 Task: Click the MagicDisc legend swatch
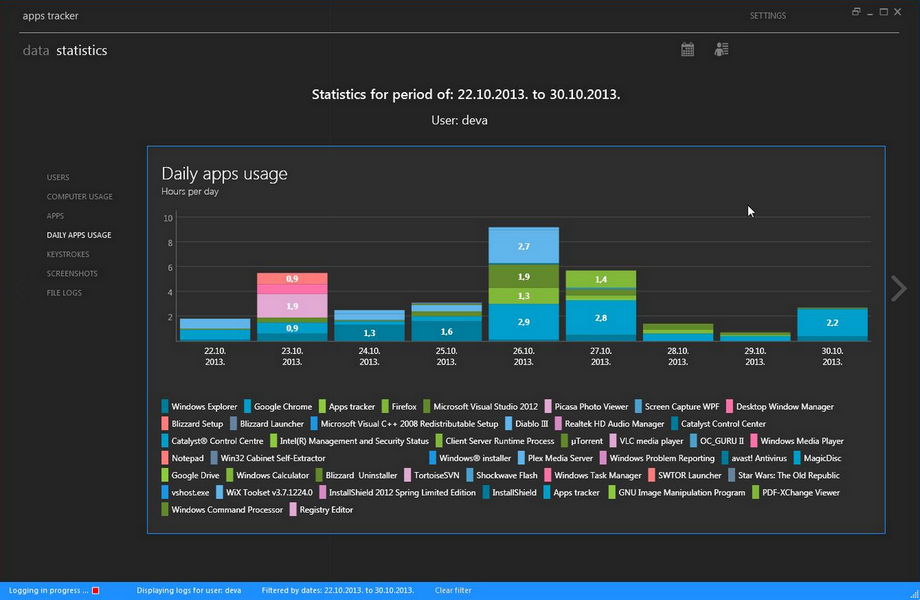click(x=797, y=458)
